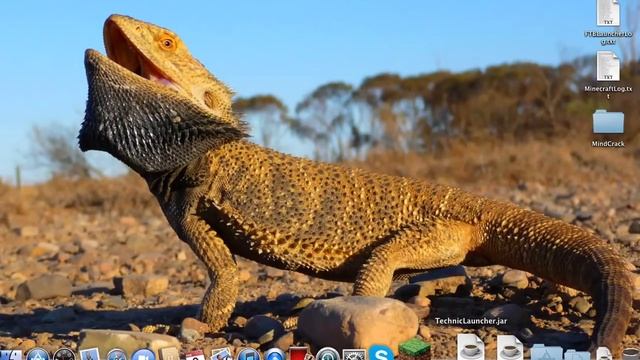640x360 pixels.
Task: Open the second jar file in the Dock
Action: 510,347
